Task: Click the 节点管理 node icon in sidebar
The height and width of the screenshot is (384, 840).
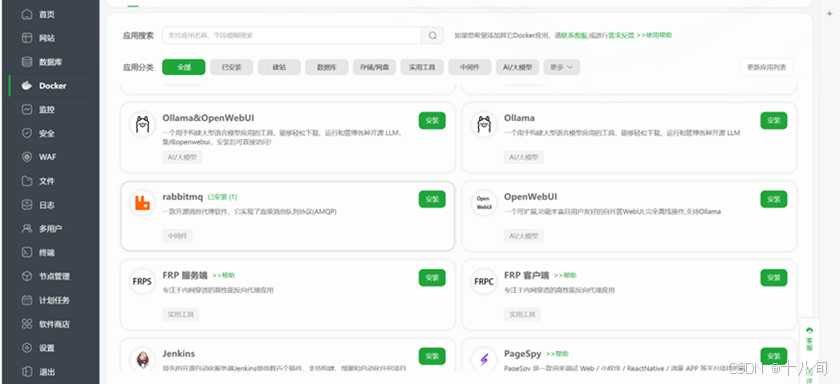Action: click(27, 276)
